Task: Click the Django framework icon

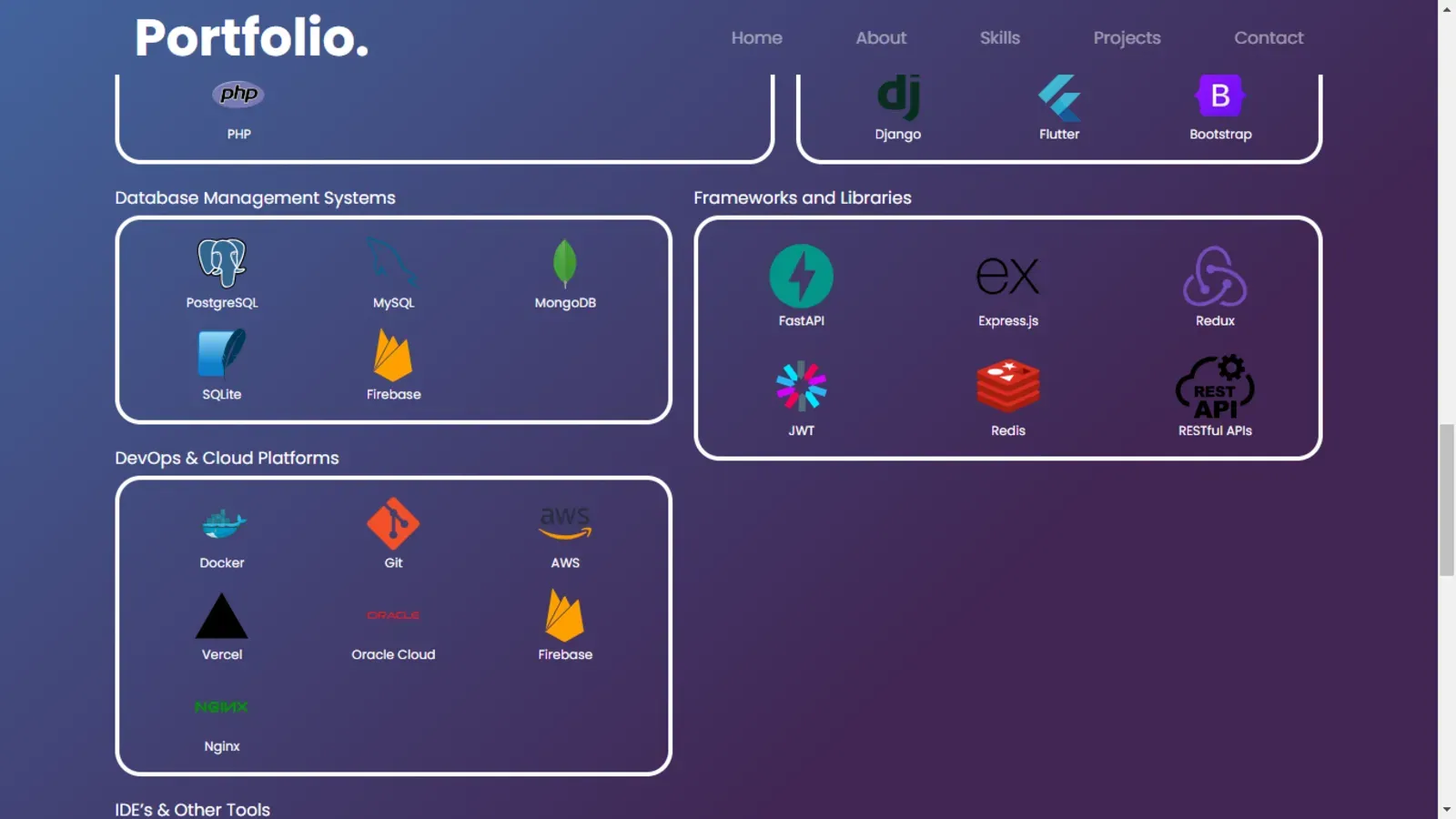Action: pyautogui.click(x=897, y=95)
